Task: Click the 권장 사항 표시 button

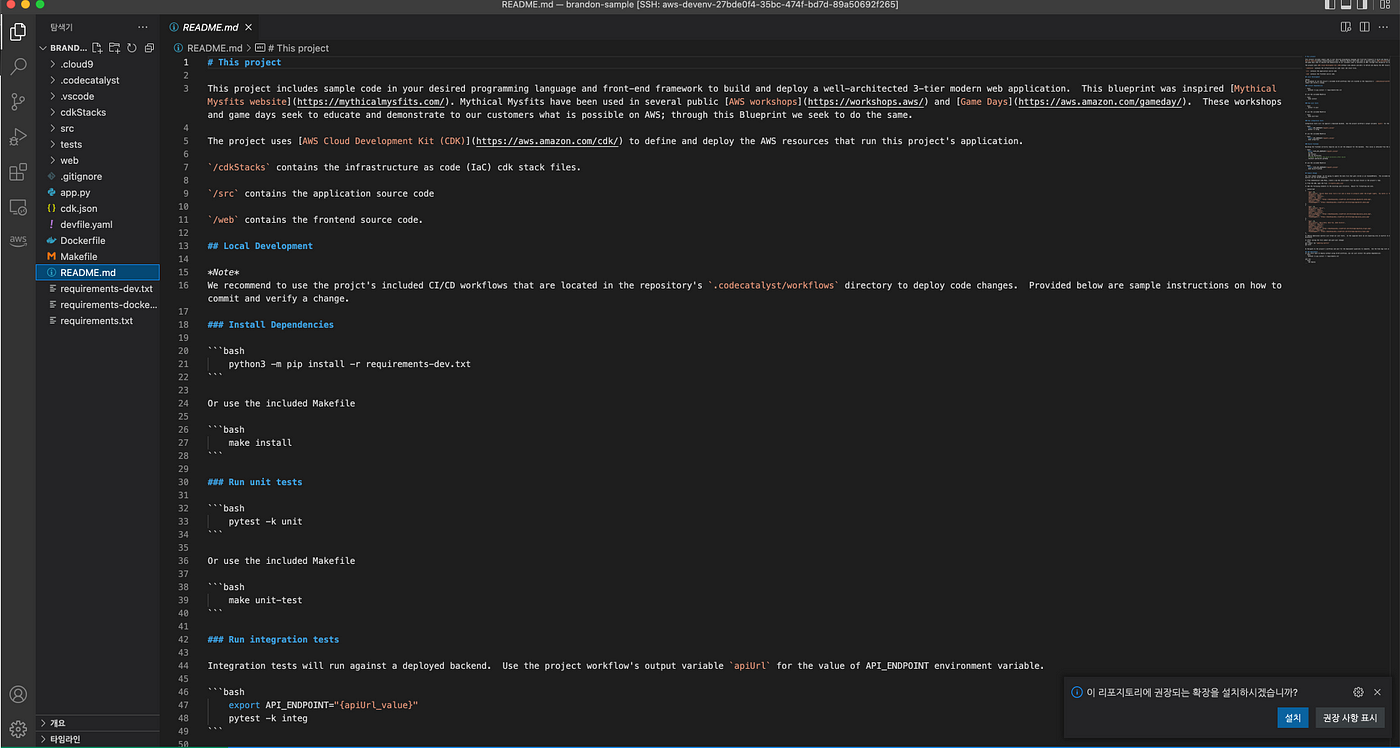Action: coord(1350,717)
